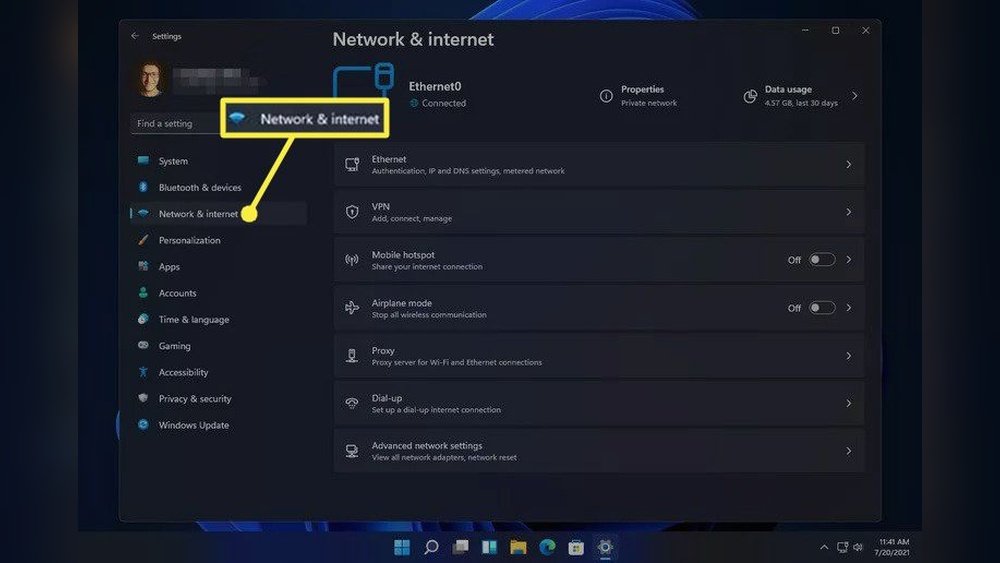Open the user profile picture
1000x563 pixels.
151,79
